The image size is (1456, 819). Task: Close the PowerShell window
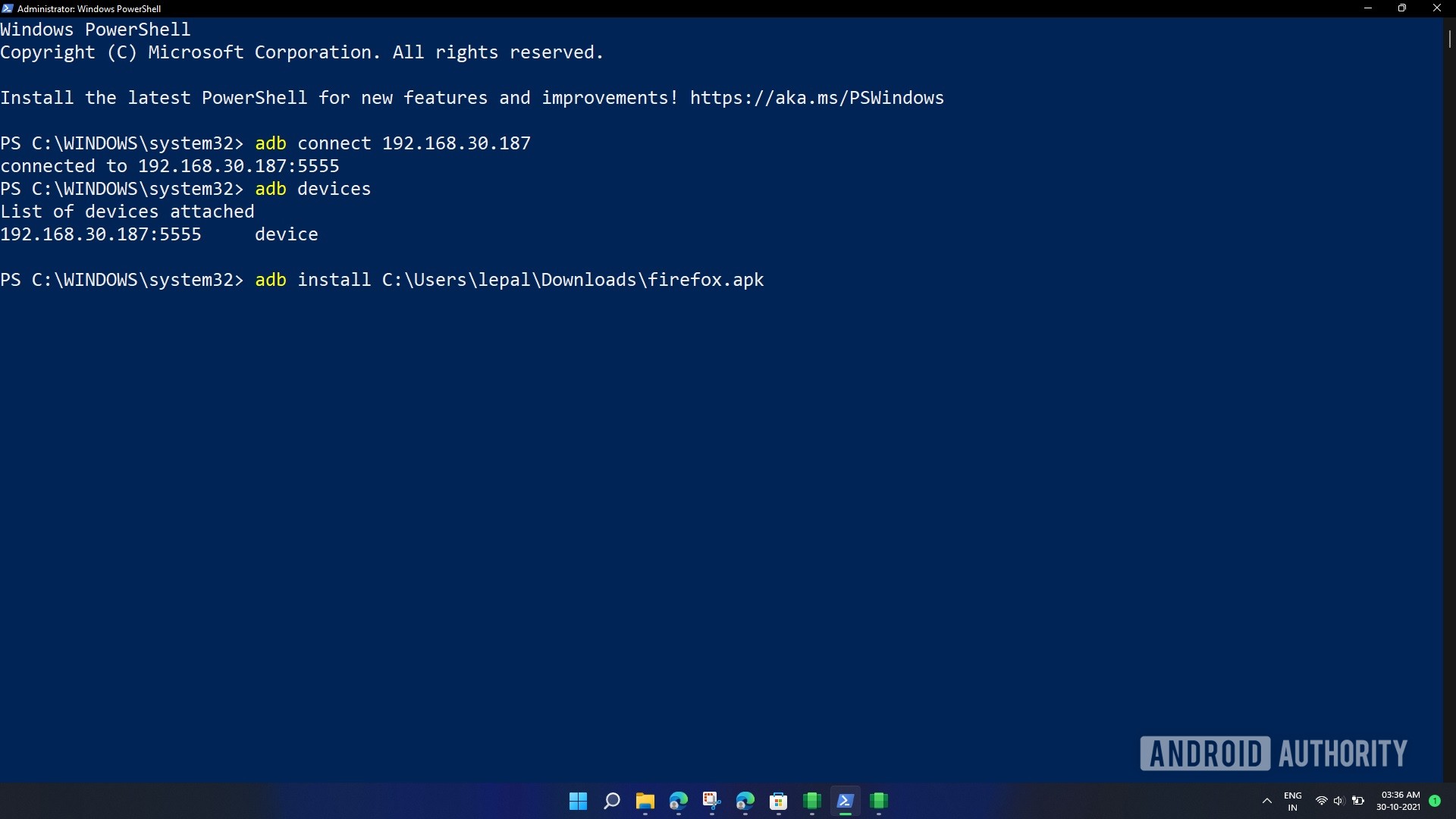coord(1437,8)
